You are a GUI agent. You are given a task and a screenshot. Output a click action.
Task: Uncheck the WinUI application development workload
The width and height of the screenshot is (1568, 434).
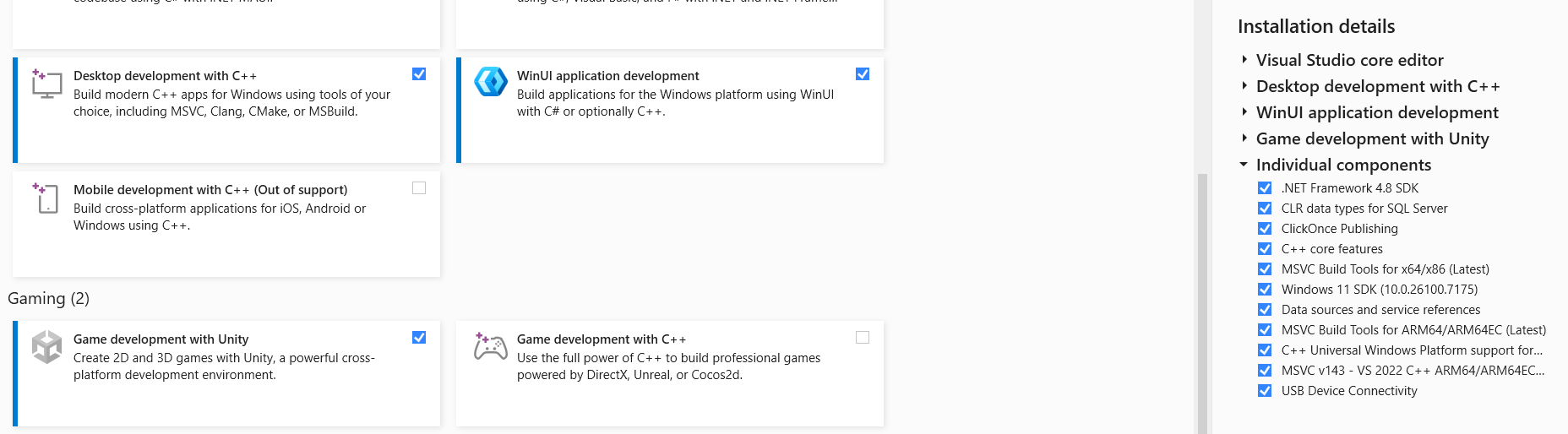coord(863,74)
